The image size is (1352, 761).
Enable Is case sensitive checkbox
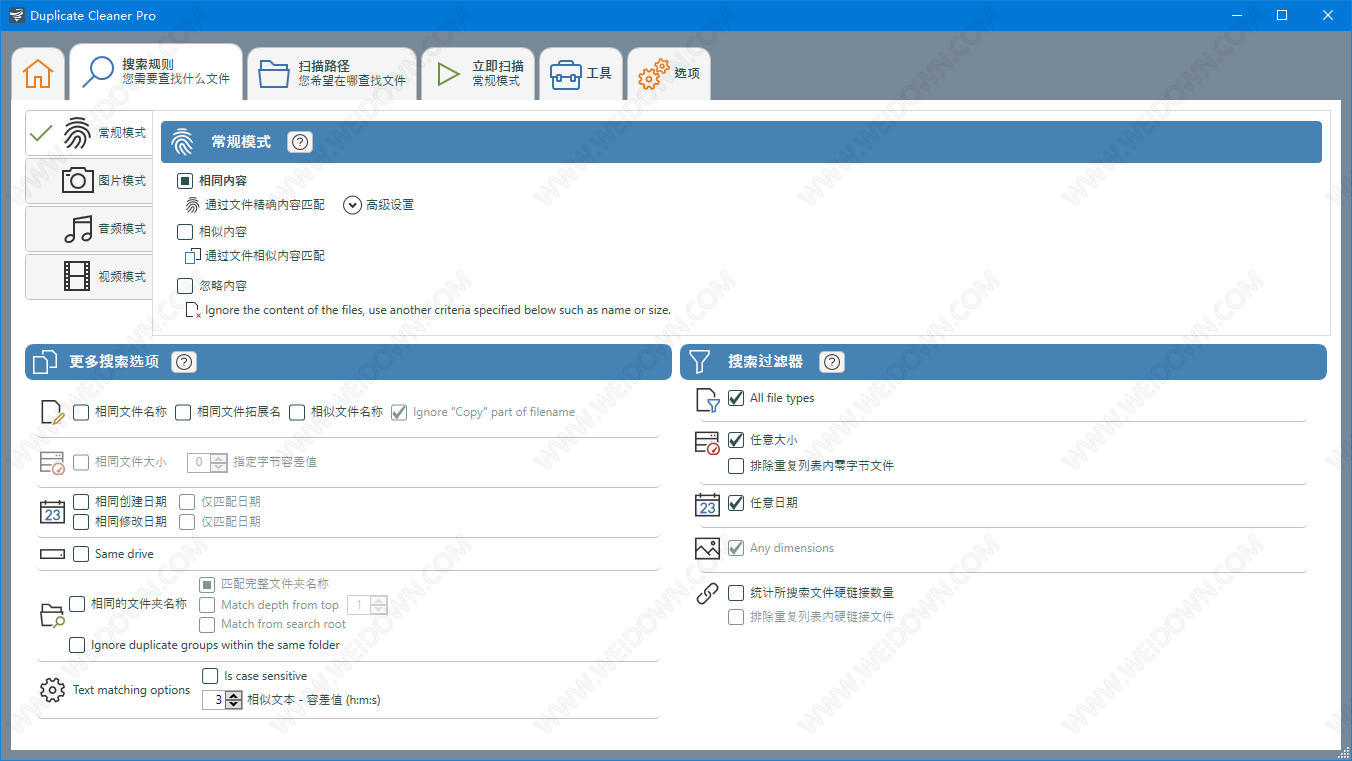(210, 677)
